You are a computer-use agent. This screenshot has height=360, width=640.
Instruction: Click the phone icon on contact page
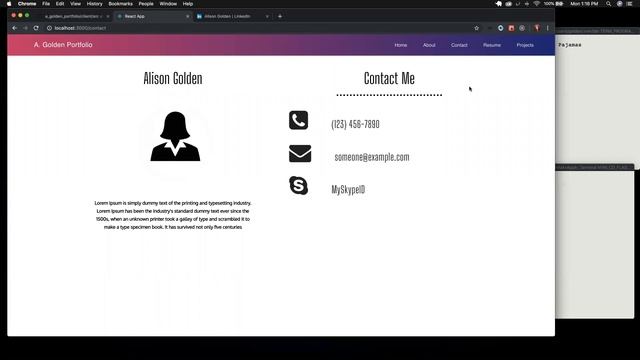pos(298,120)
